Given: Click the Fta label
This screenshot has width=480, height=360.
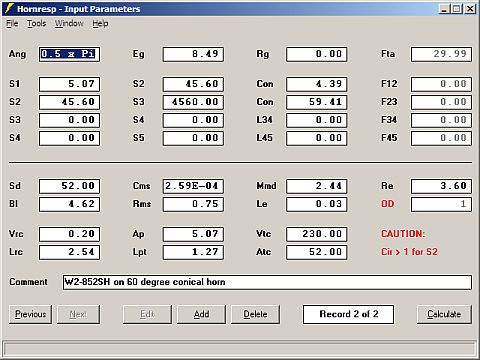Looking at the screenshot, I should click(388, 54).
